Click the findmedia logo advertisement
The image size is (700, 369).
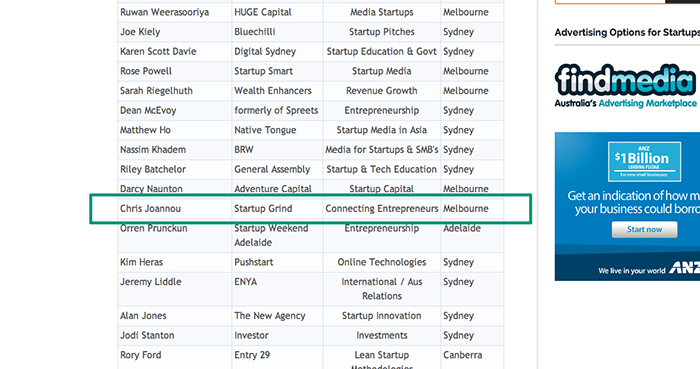coord(626,87)
